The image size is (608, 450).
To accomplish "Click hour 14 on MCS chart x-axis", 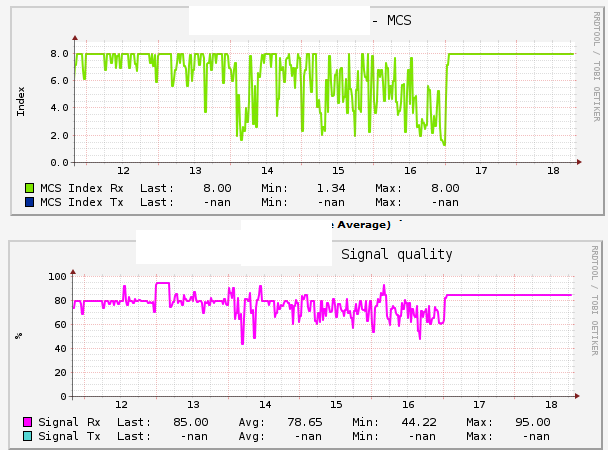I will coord(267,171).
